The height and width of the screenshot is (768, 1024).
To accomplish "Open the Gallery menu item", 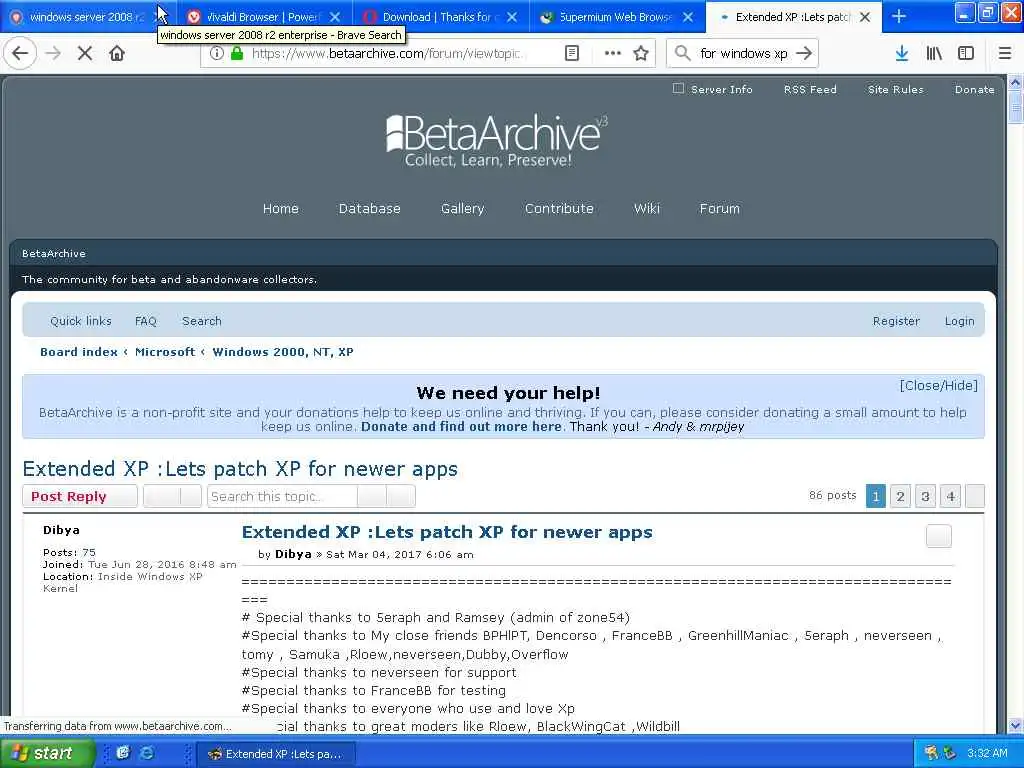I will (462, 208).
